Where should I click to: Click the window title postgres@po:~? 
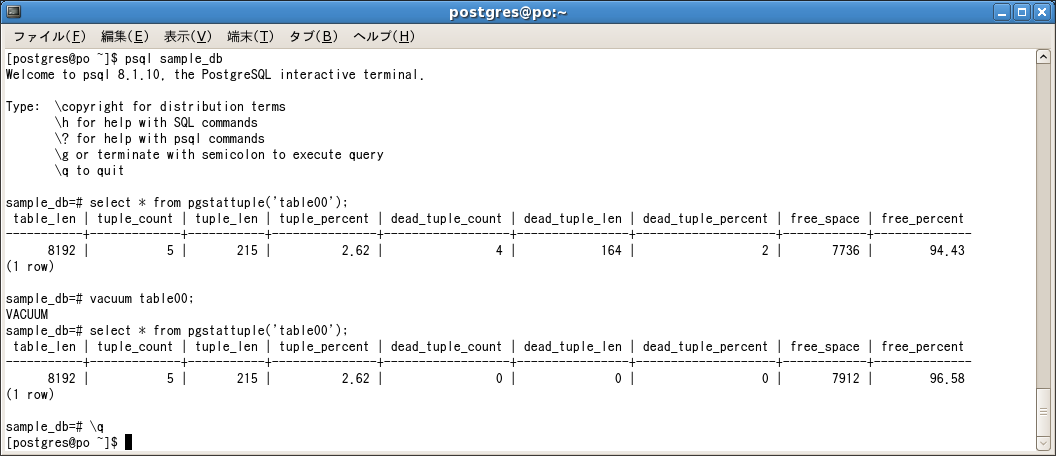pyautogui.click(x=508, y=12)
